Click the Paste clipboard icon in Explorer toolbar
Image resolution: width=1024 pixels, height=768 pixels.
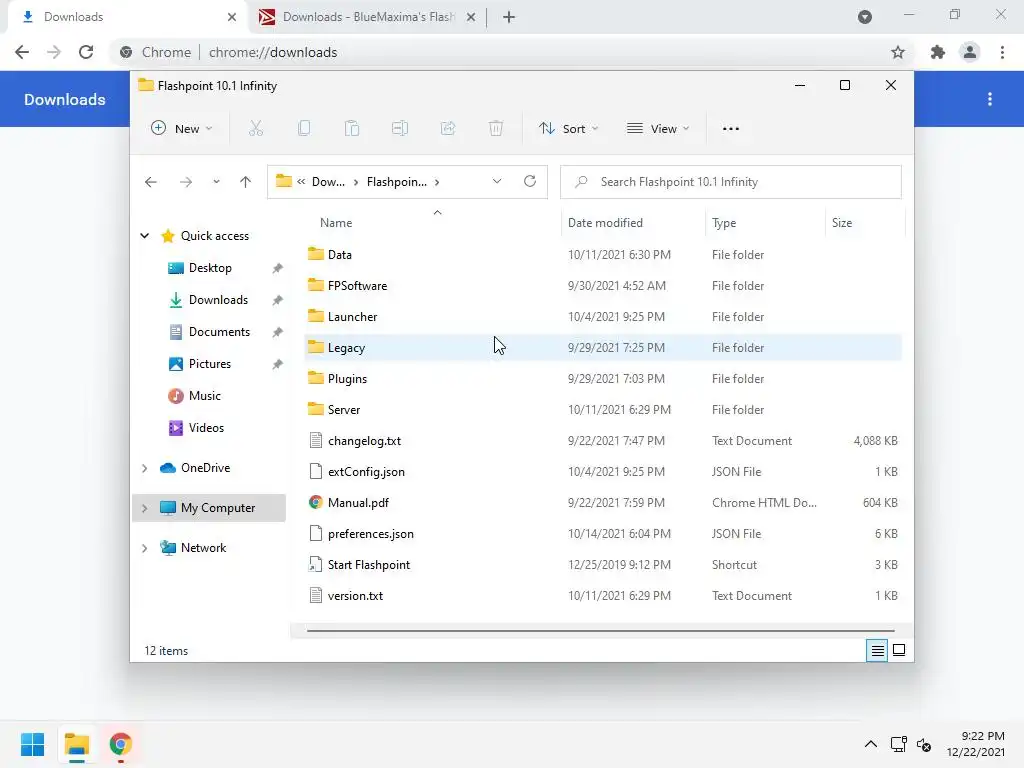click(352, 129)
